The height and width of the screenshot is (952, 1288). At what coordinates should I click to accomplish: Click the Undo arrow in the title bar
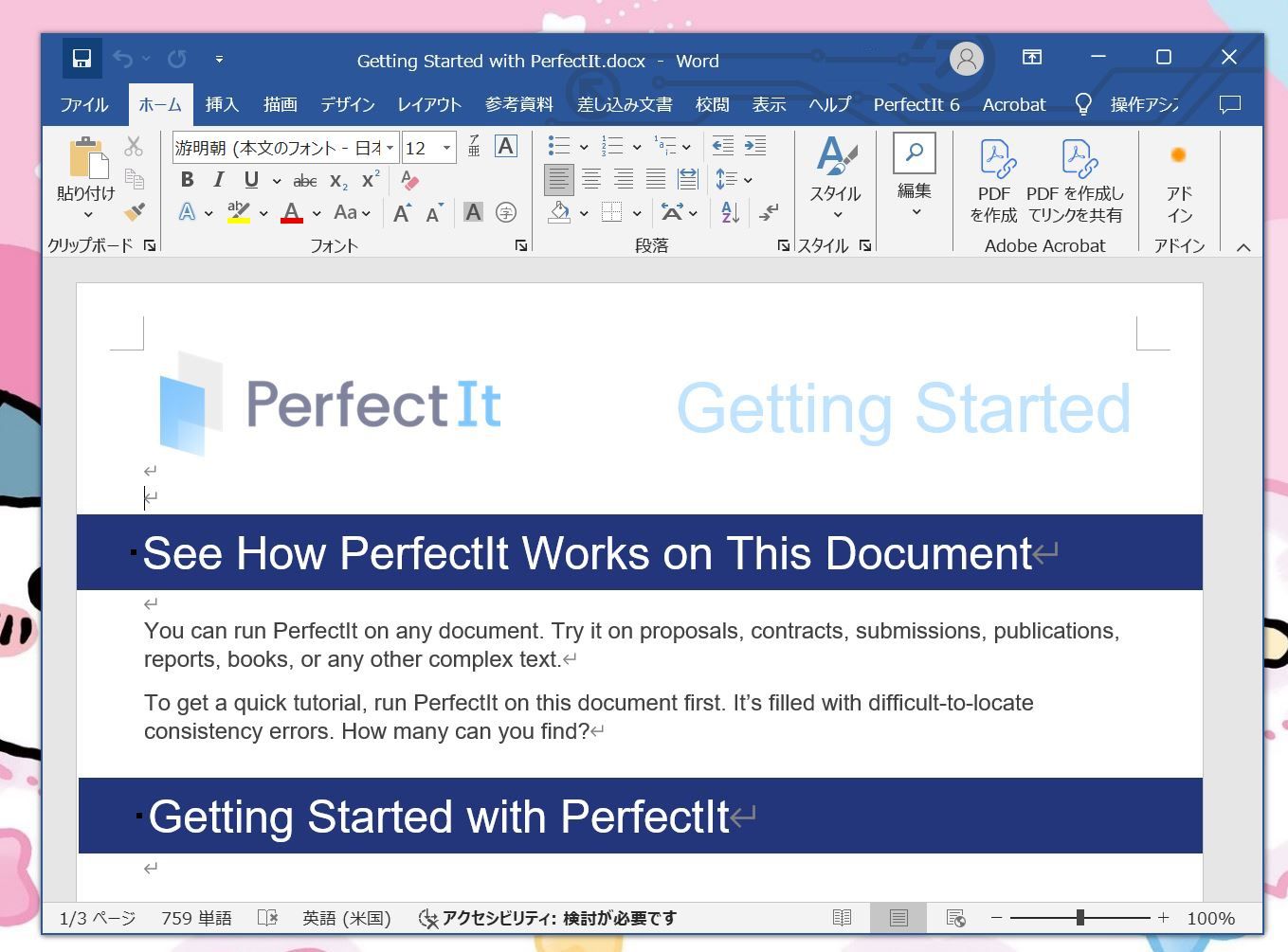click(x=122, y=59)
